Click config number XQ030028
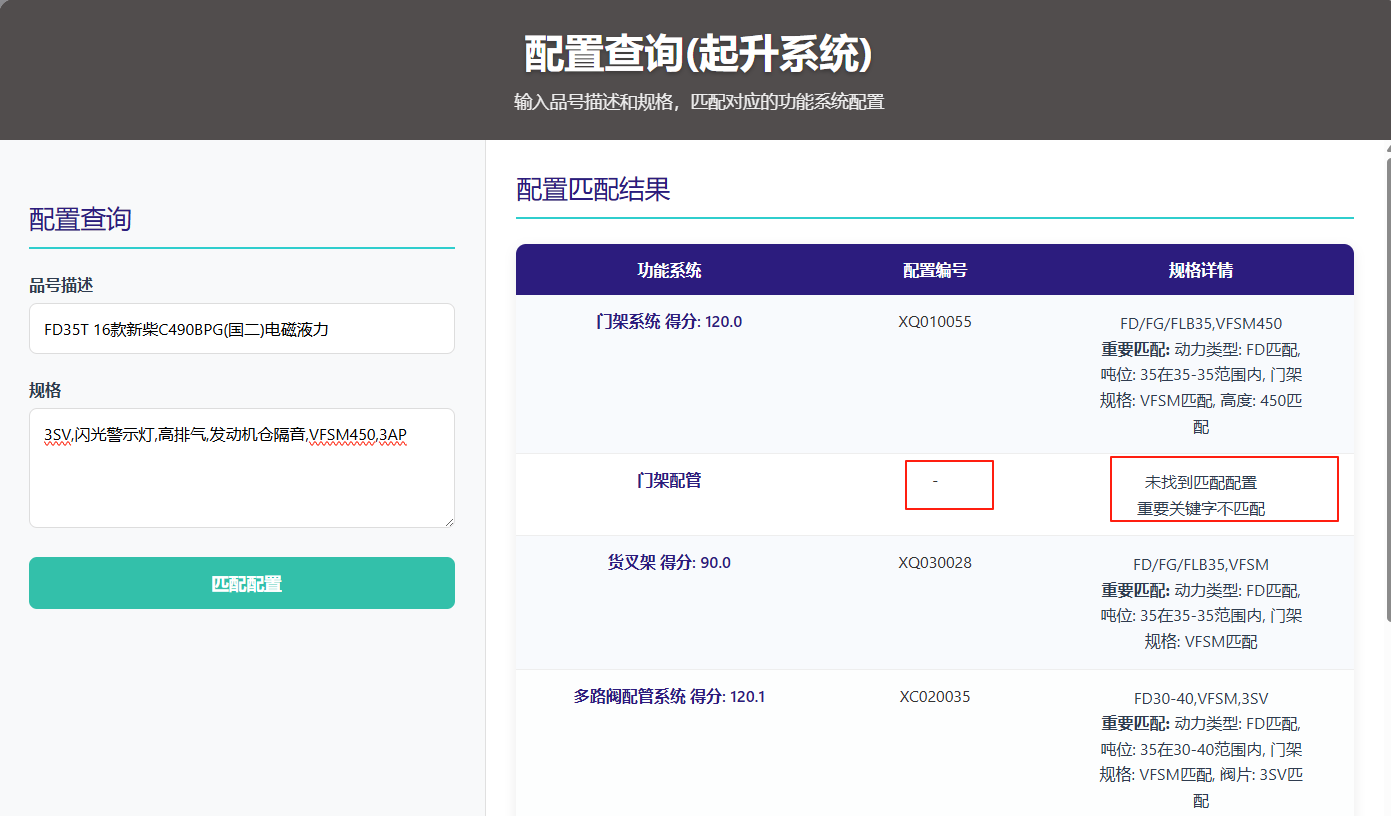Viewport: 1391px width, 816px height. coord(934,563)
